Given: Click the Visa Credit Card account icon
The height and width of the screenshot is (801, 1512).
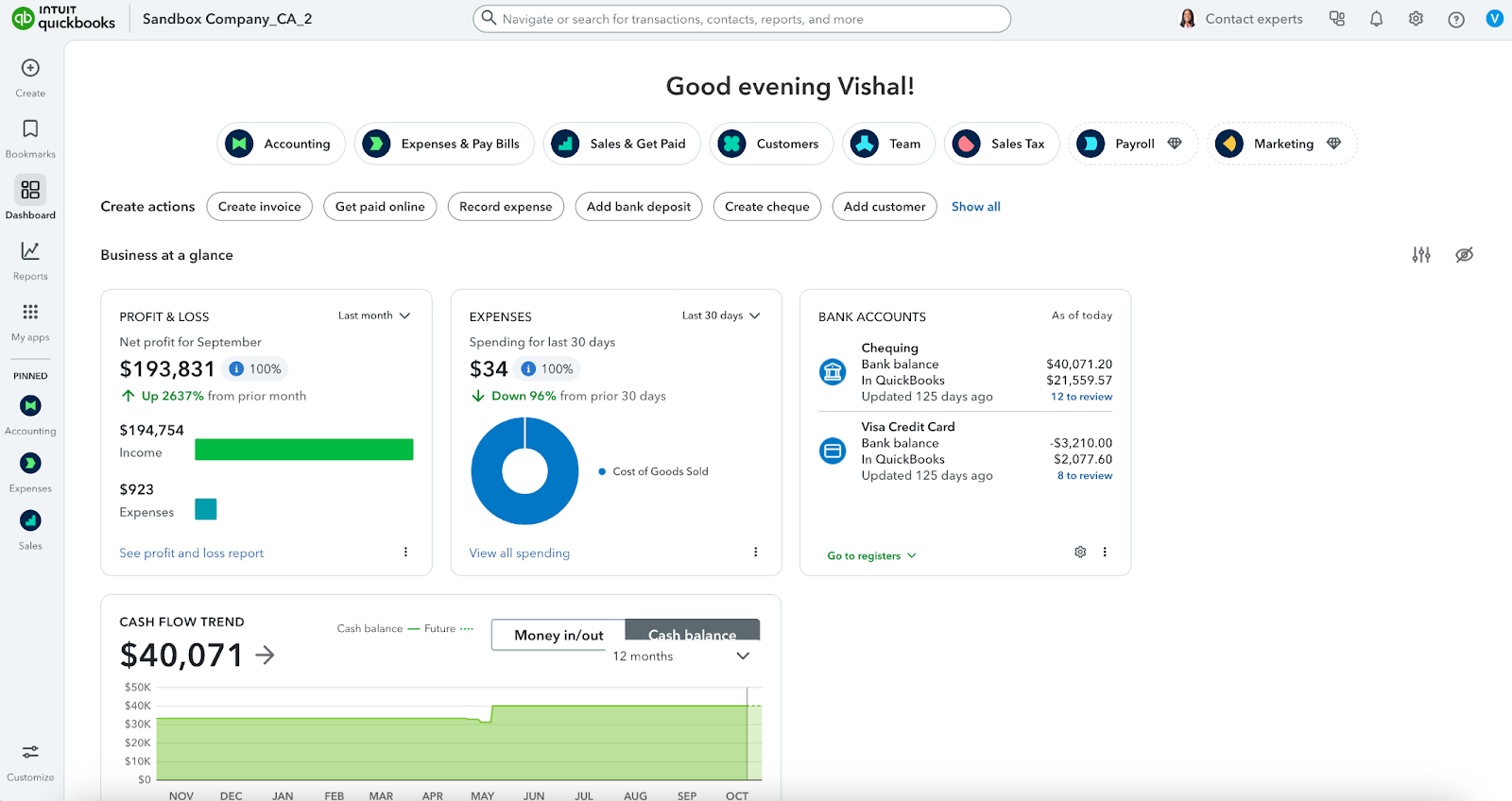Looking at the screenshot, I should [x=833, y=451].
